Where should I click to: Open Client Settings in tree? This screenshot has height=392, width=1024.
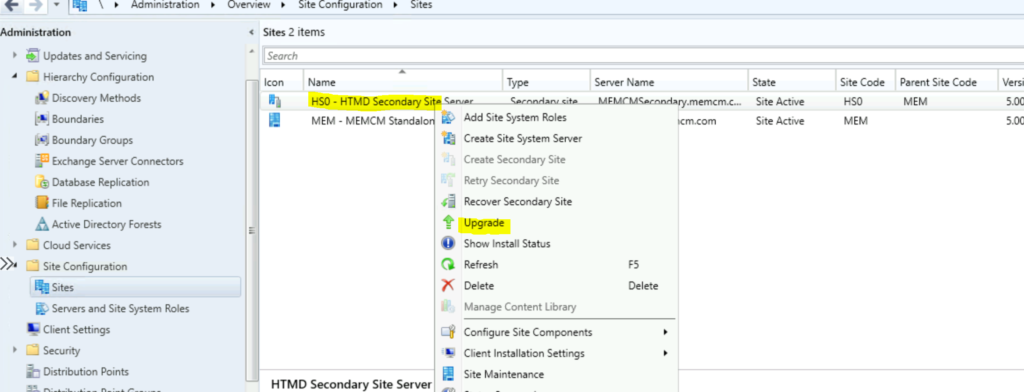click(76, 329)
